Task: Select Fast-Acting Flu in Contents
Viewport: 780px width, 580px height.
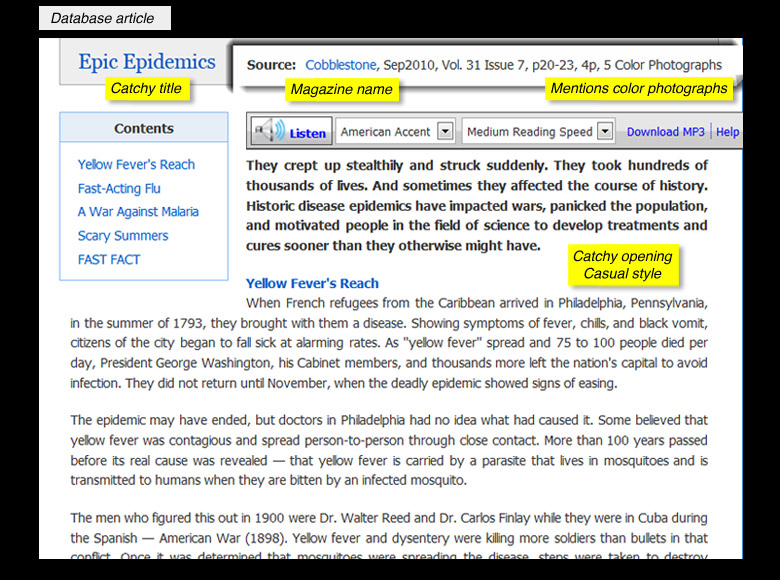Action: tap(119, 188)
